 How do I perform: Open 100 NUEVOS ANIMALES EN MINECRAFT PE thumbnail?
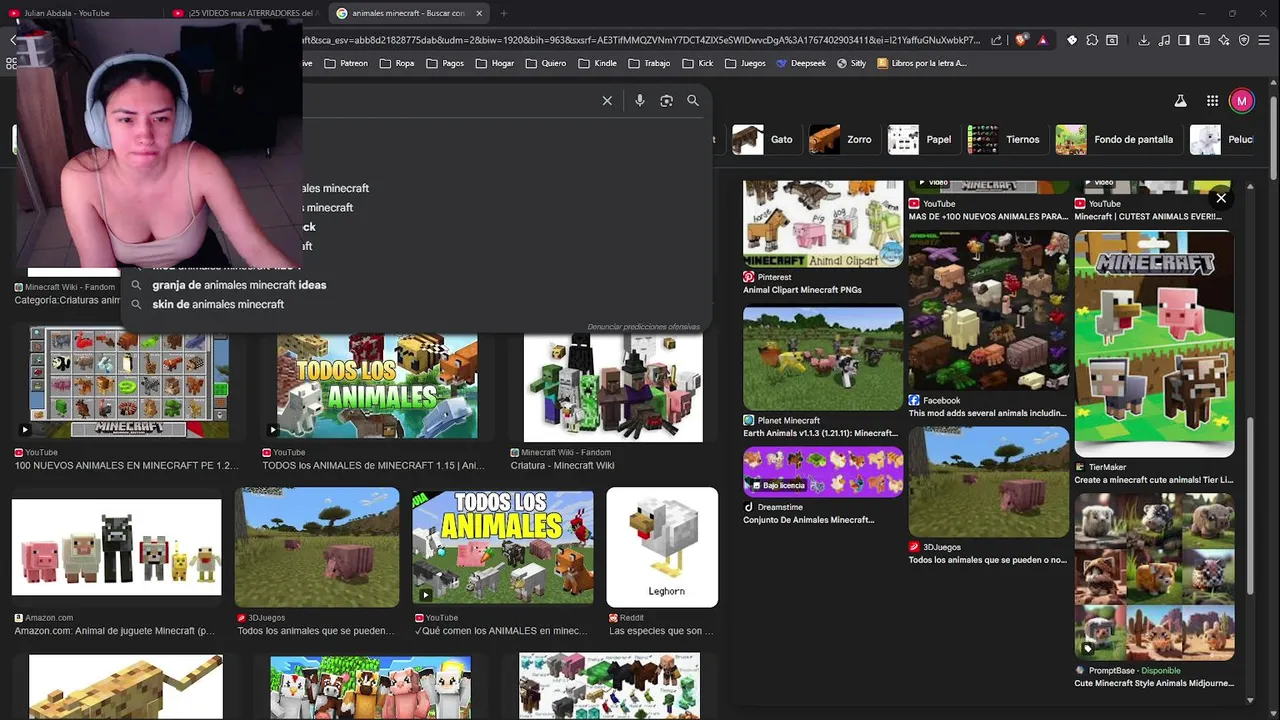[128, 384]
